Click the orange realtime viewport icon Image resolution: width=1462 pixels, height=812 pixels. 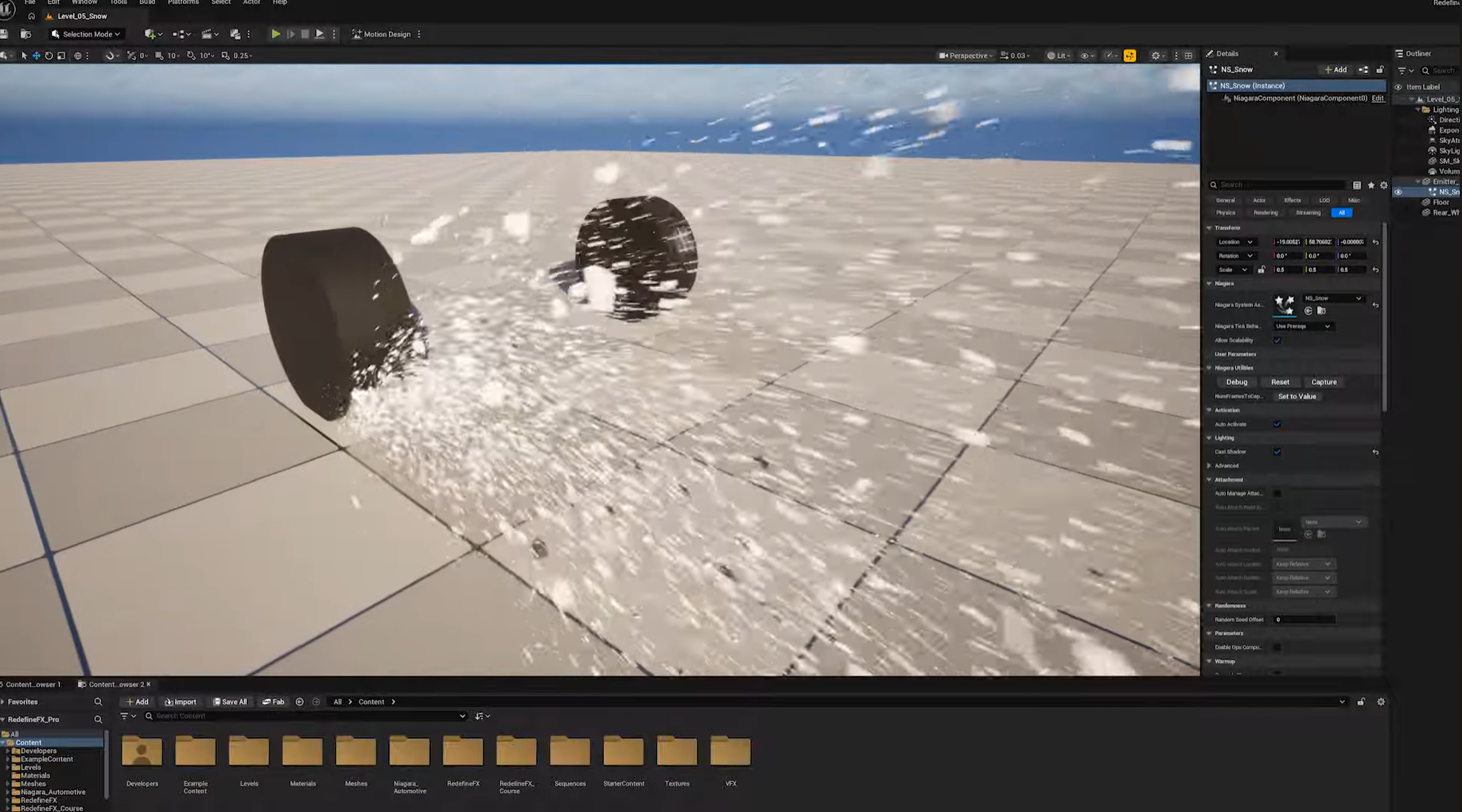[1130, 56]
